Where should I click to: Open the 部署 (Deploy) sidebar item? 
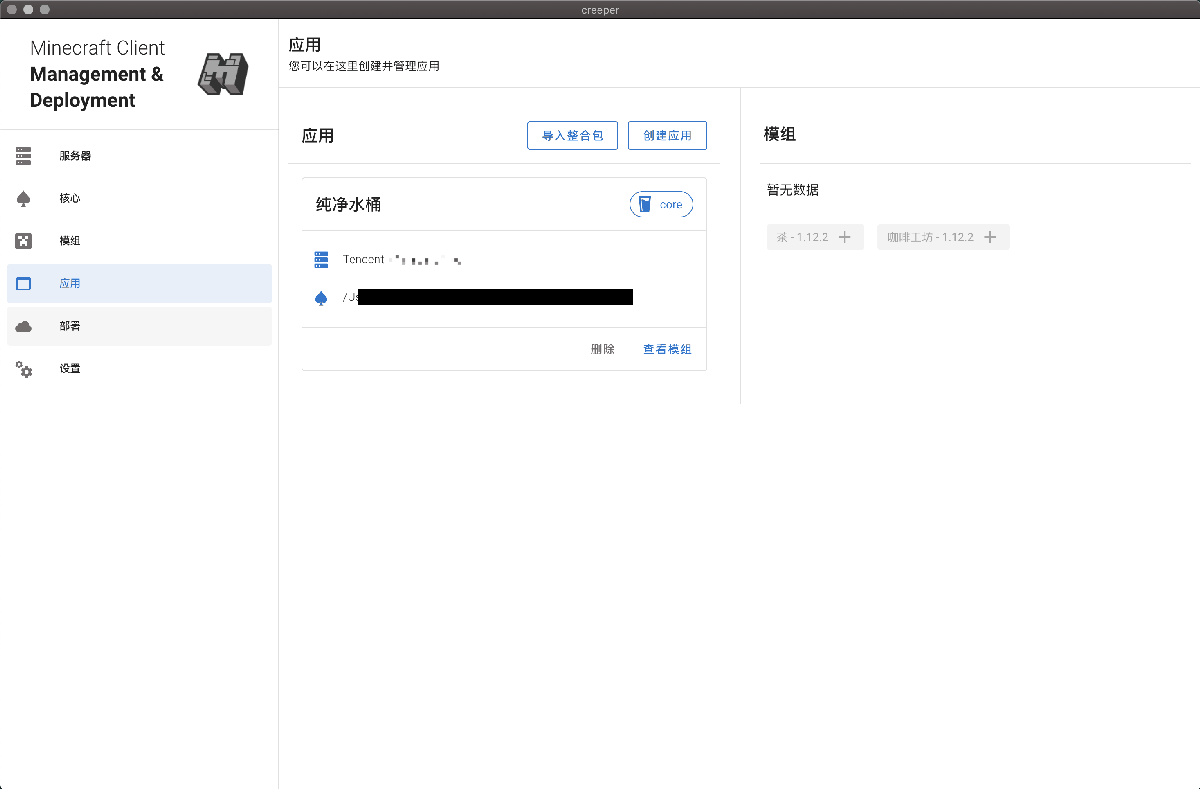tap(139, 326)
